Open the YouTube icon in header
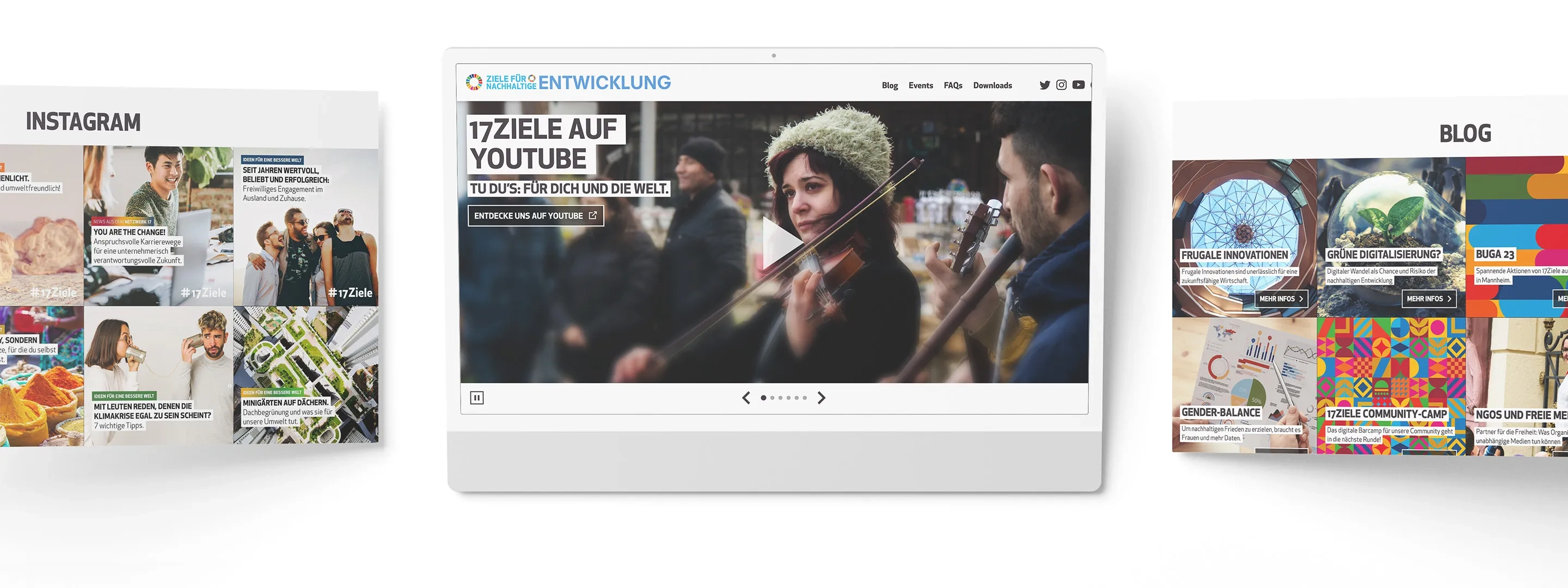The image size is (1568, 588). pyautogui.click(x=1078, y=85)
